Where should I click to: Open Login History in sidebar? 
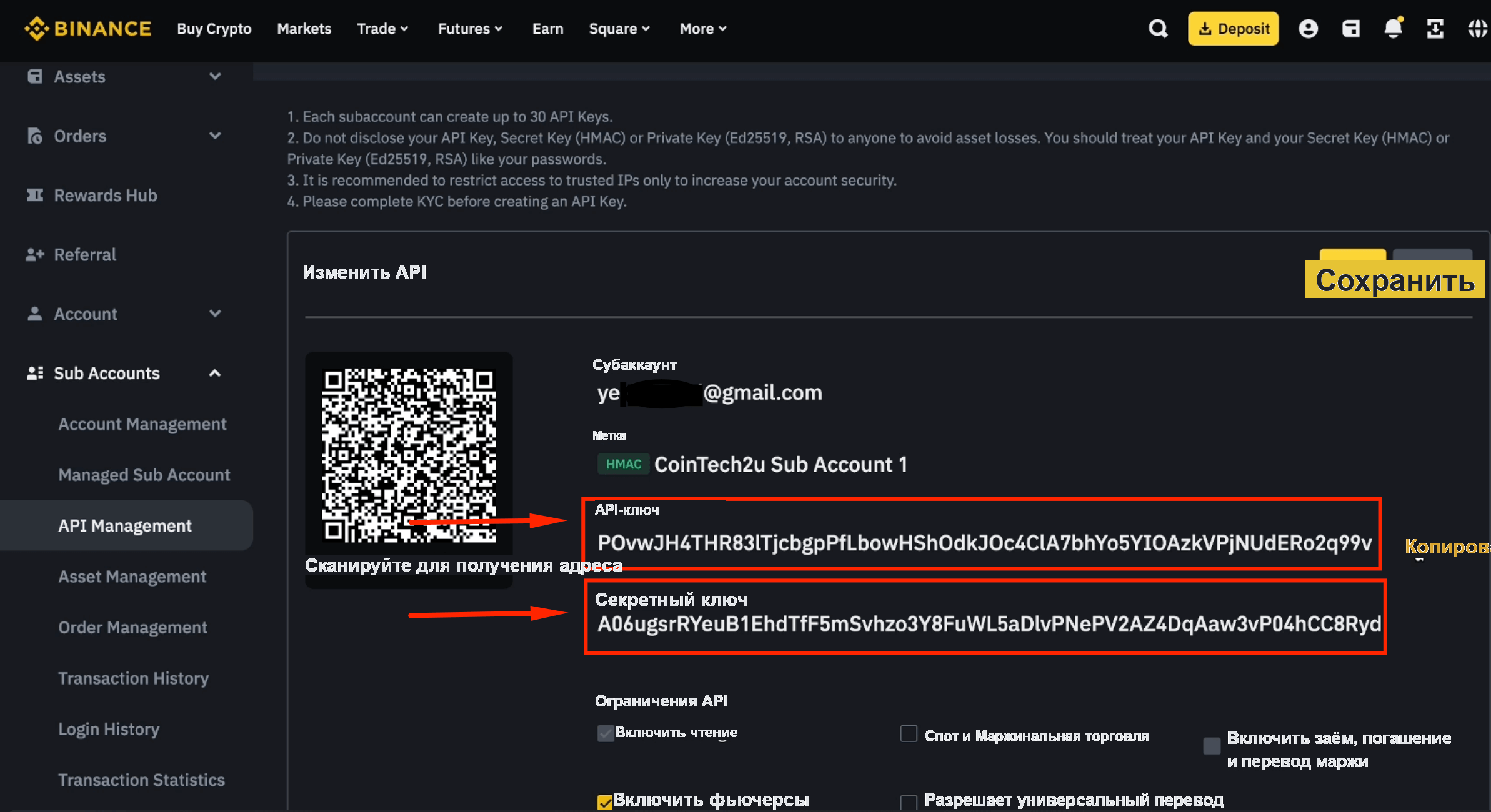tap(109, 729)
